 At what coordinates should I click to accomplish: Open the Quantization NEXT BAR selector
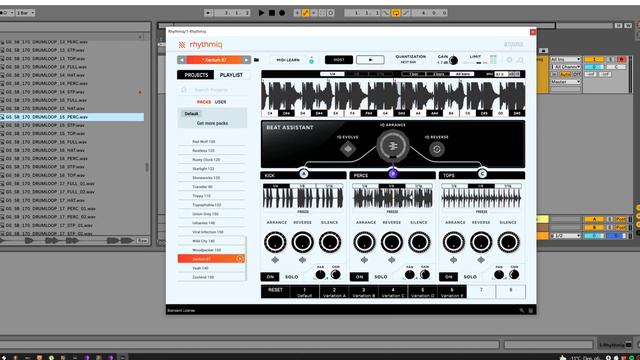point(408,62)
